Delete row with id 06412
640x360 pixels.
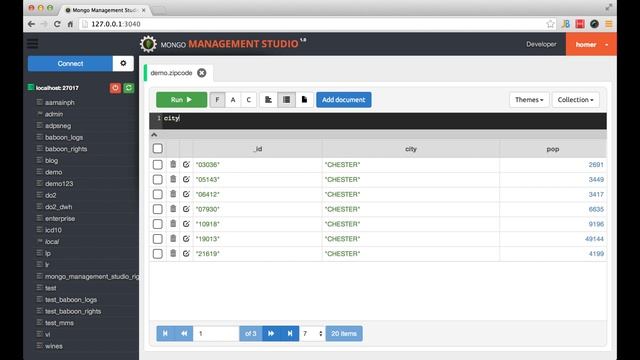173,194
